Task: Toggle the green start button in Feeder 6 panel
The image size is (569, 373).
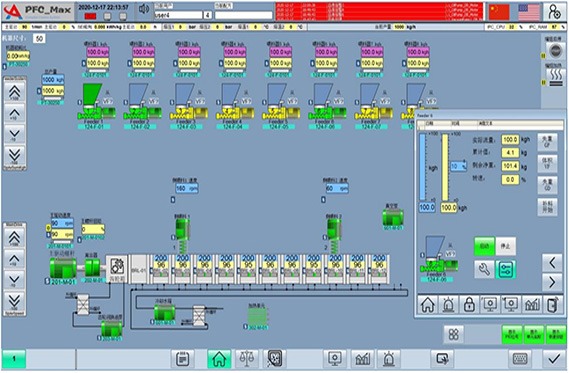Action: coord(484,246)
